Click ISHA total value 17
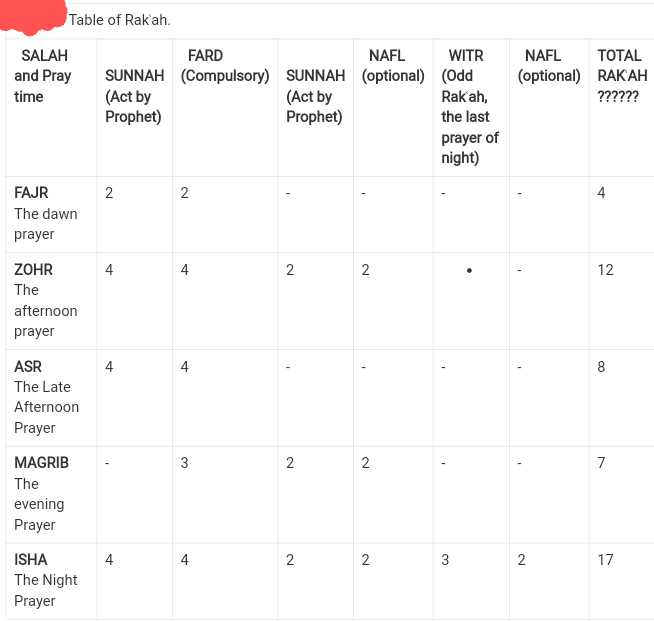Screen dimensions: 654x621 [x=606, y=560]
